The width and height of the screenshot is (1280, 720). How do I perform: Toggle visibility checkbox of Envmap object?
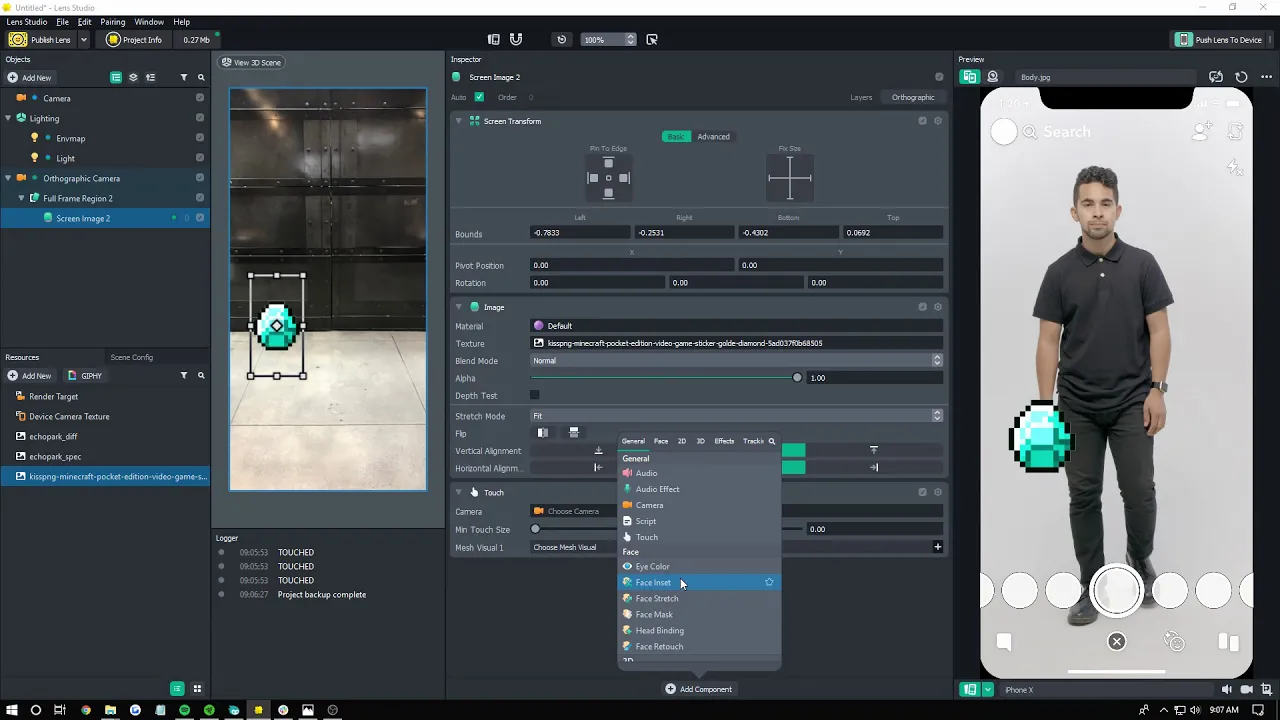[200, 138]
